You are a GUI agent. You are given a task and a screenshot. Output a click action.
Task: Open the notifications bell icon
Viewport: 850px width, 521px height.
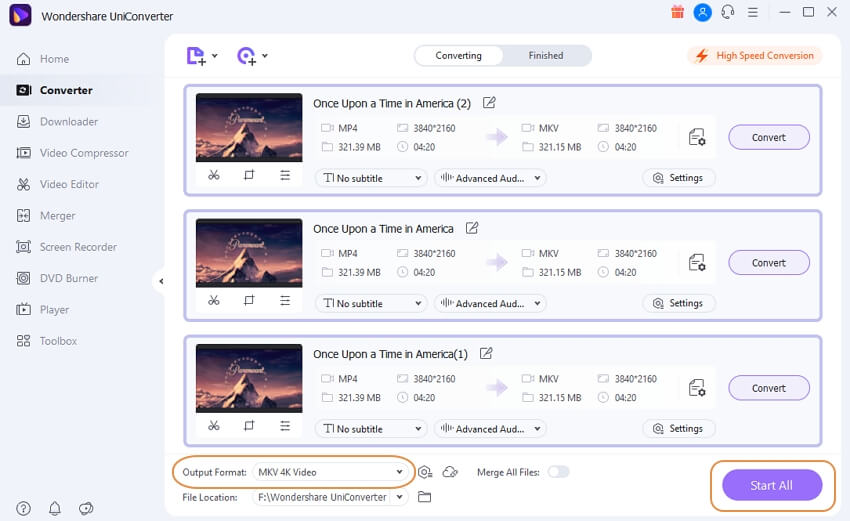(x=55, y=509)
